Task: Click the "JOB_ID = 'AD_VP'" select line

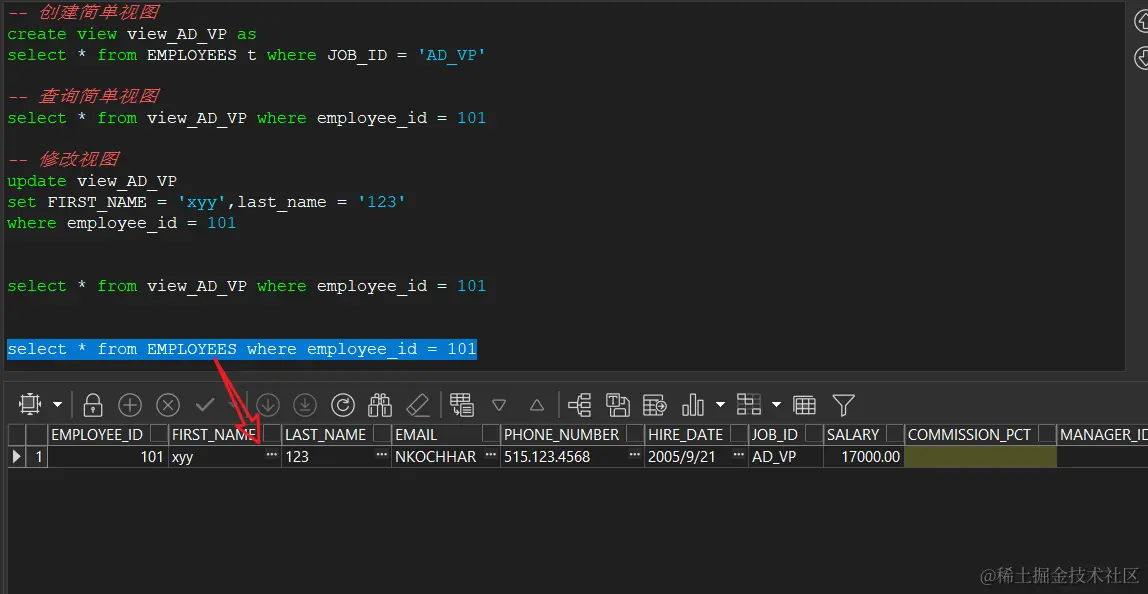Action: (x=247, y=55)
